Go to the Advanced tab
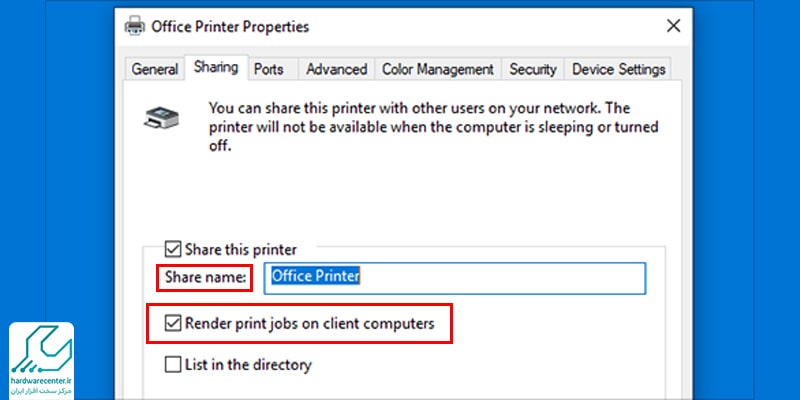 click(336, 69)
